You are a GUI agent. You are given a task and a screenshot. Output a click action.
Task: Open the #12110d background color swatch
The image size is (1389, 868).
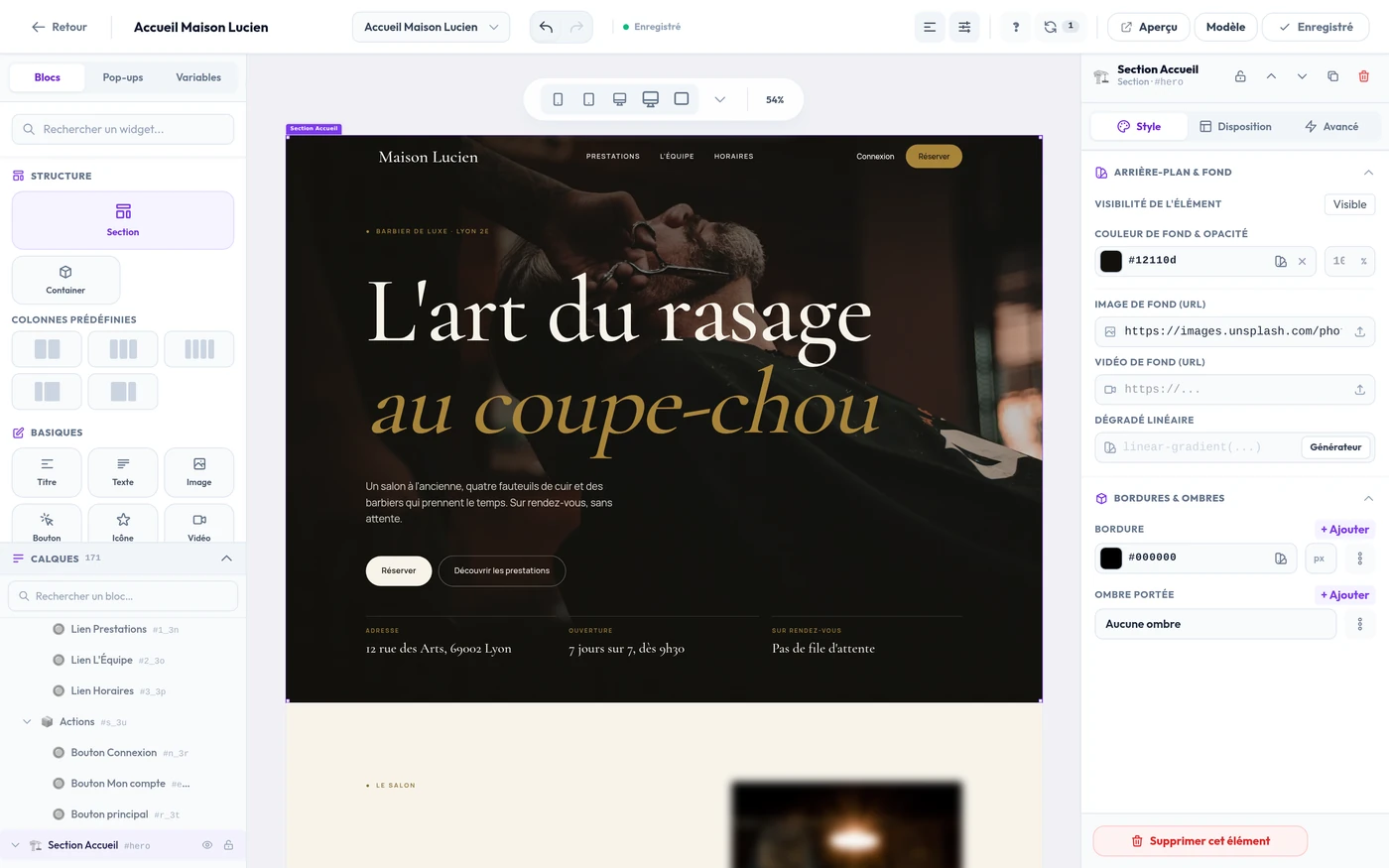pos(1111,261)
